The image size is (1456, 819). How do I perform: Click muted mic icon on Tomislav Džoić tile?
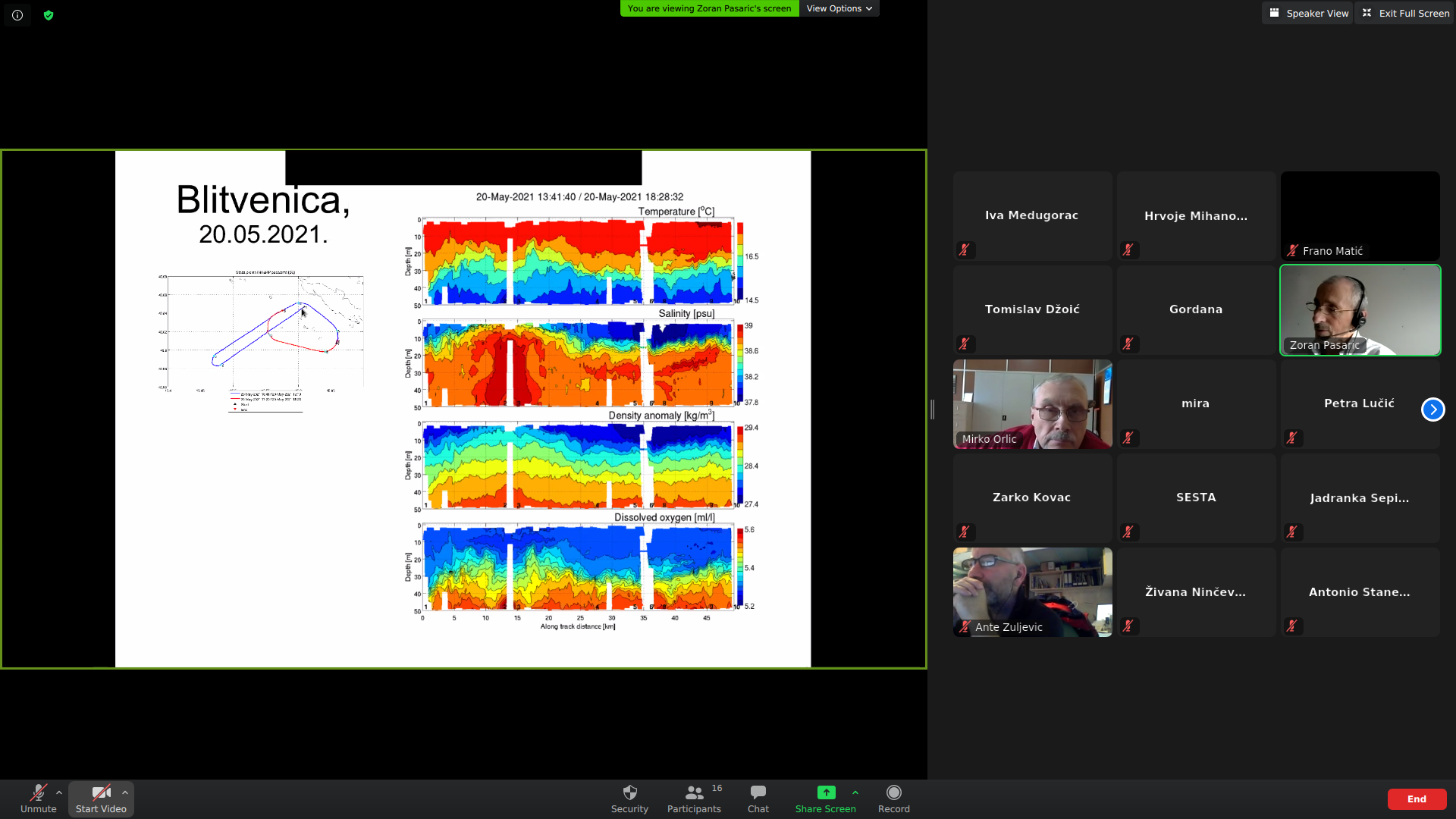pos(965,344)
